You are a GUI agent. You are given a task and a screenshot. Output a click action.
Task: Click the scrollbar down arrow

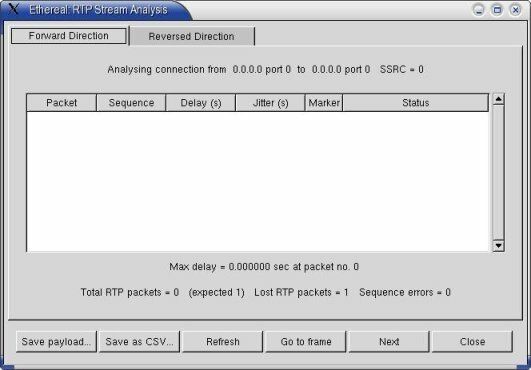(x=498, y=245)
